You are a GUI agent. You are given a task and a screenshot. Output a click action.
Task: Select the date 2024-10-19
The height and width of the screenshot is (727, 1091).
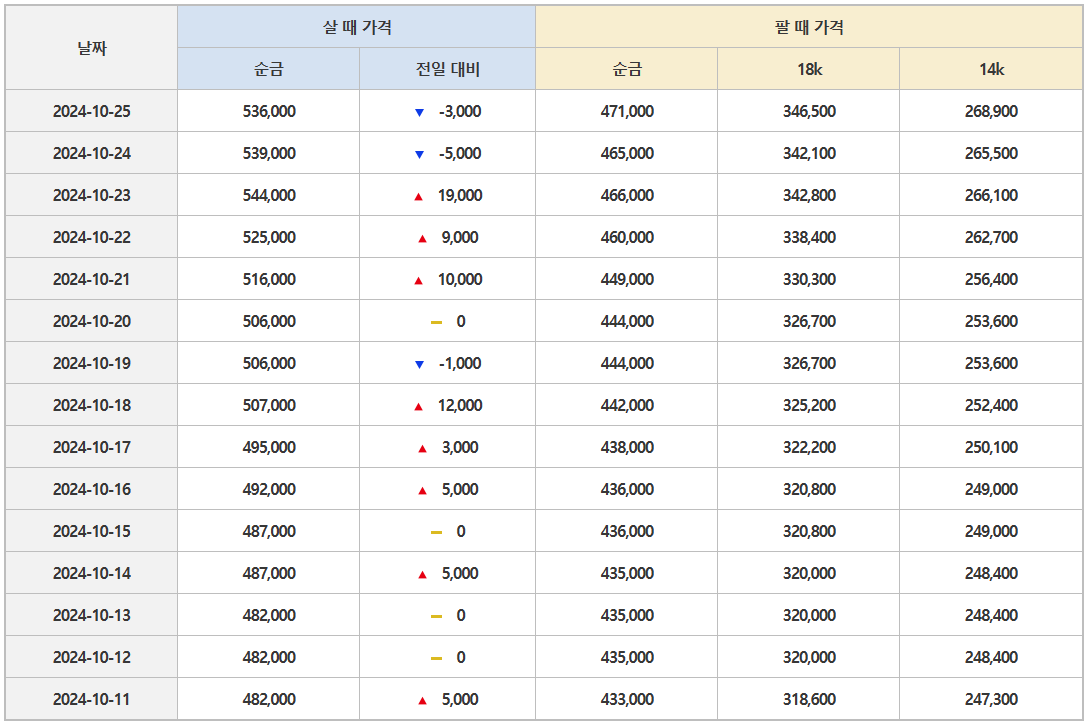pos(92,363)
